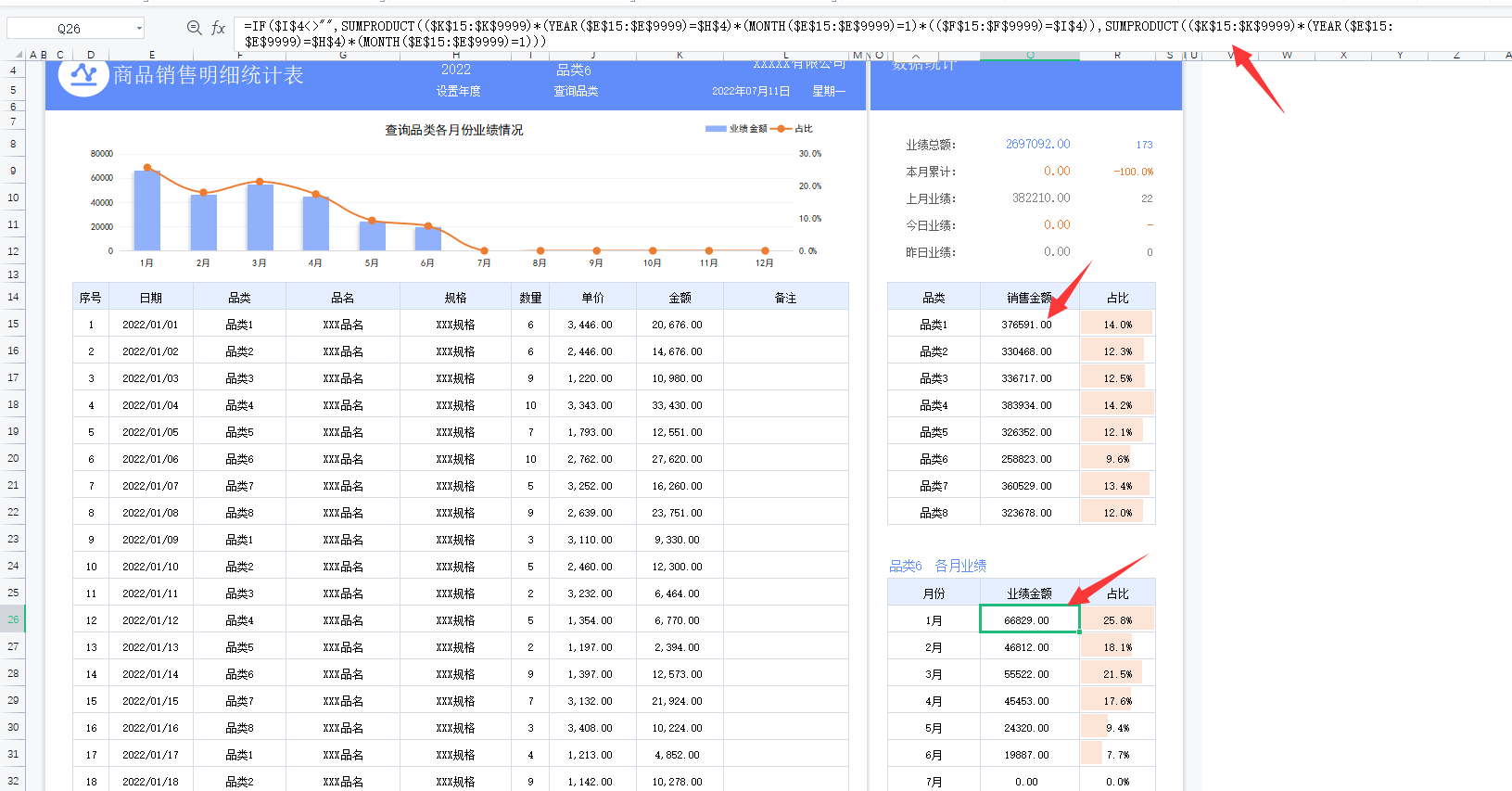The width and height of the screenshot is (1512, 791).
Task: Click the 14.0% data bar for 品类1
Action: pyautogui.click(x=1116, y=324)
